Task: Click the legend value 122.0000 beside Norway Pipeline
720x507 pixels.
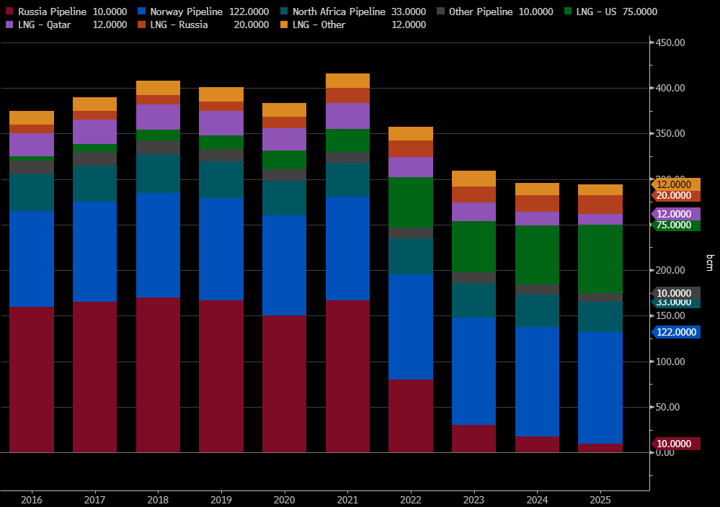Action: 249,12
